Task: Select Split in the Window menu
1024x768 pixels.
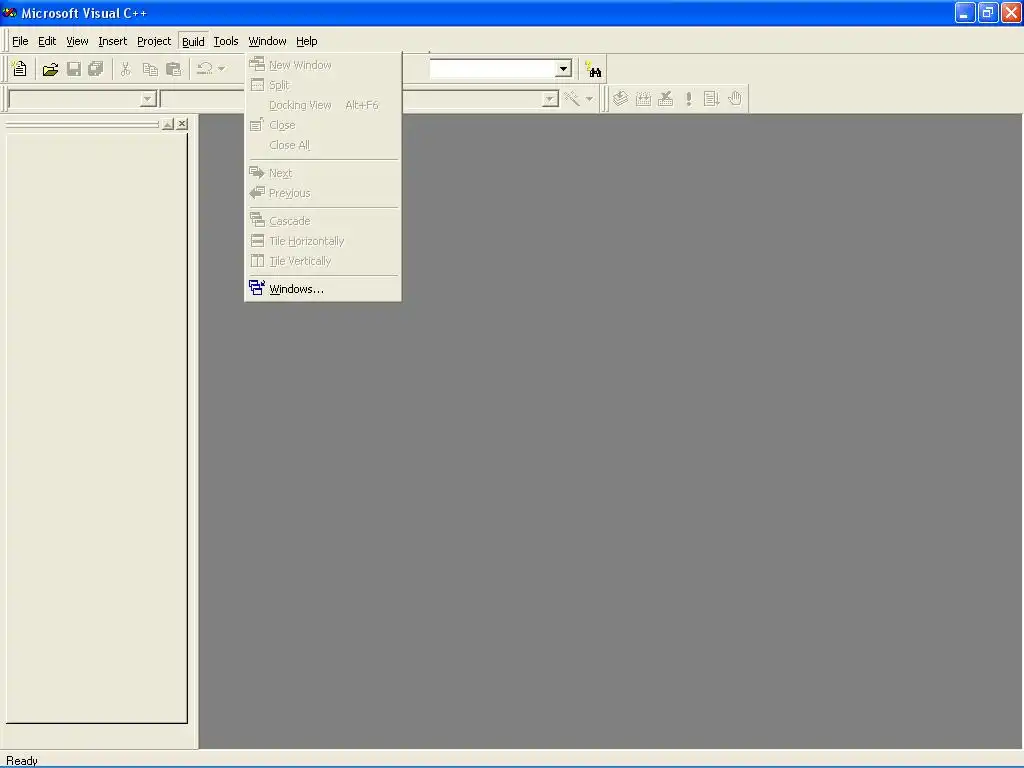Action: tap(323, 85)
